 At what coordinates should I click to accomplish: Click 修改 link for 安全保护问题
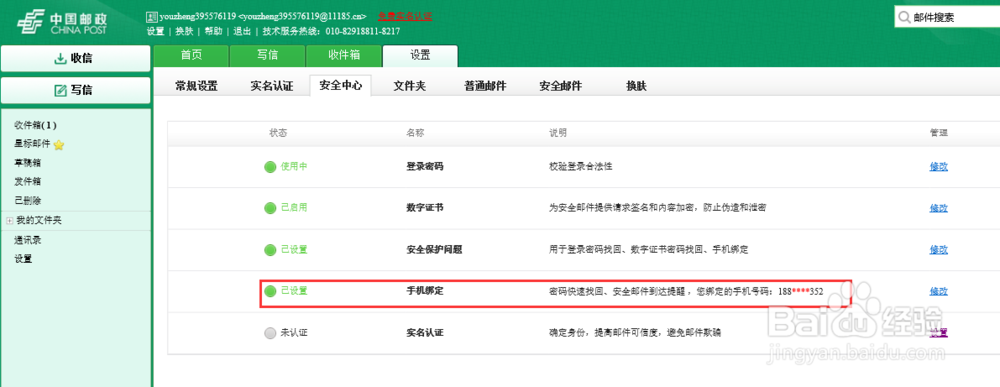click(x=939, y=250)
